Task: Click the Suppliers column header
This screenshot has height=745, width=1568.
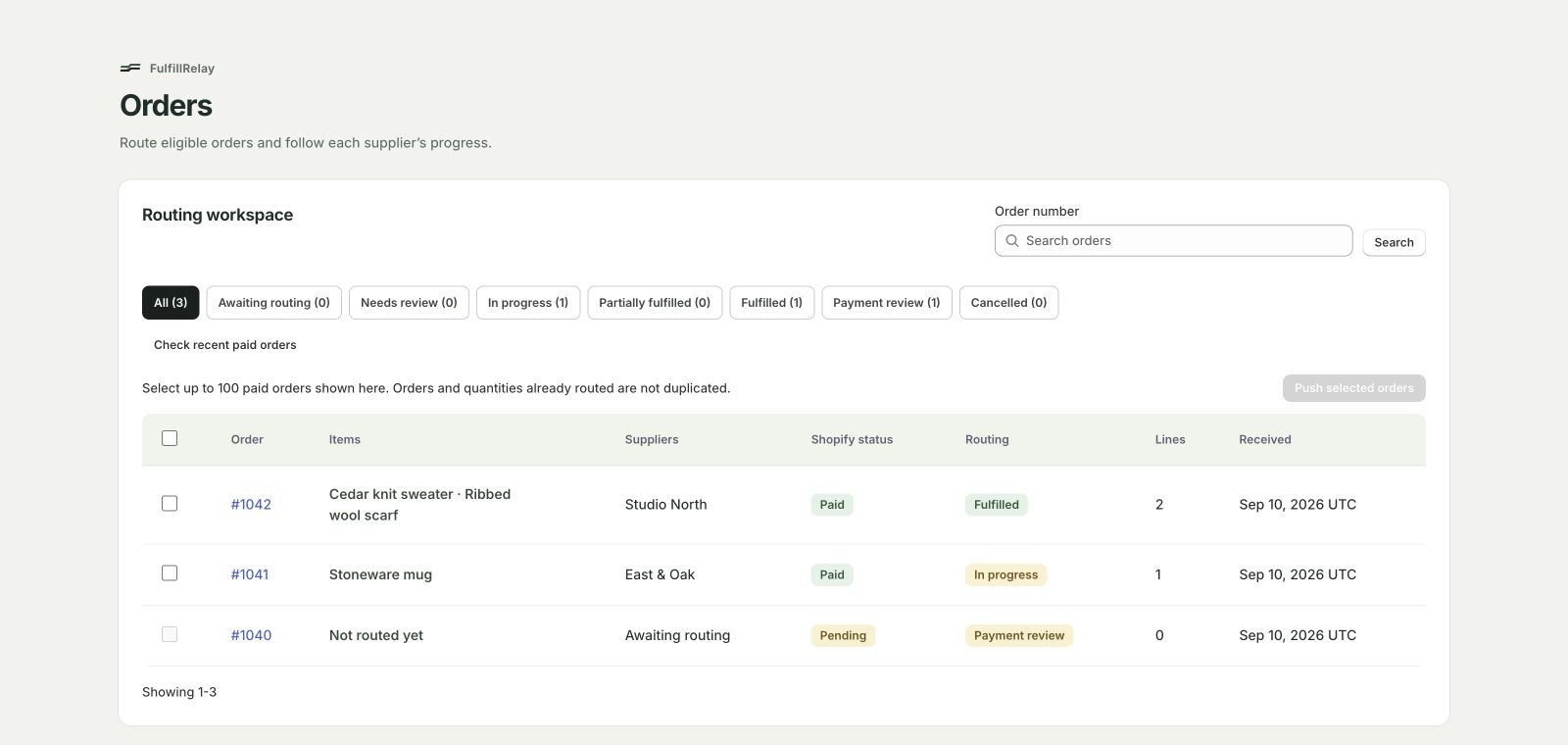Action: point(652,439)
